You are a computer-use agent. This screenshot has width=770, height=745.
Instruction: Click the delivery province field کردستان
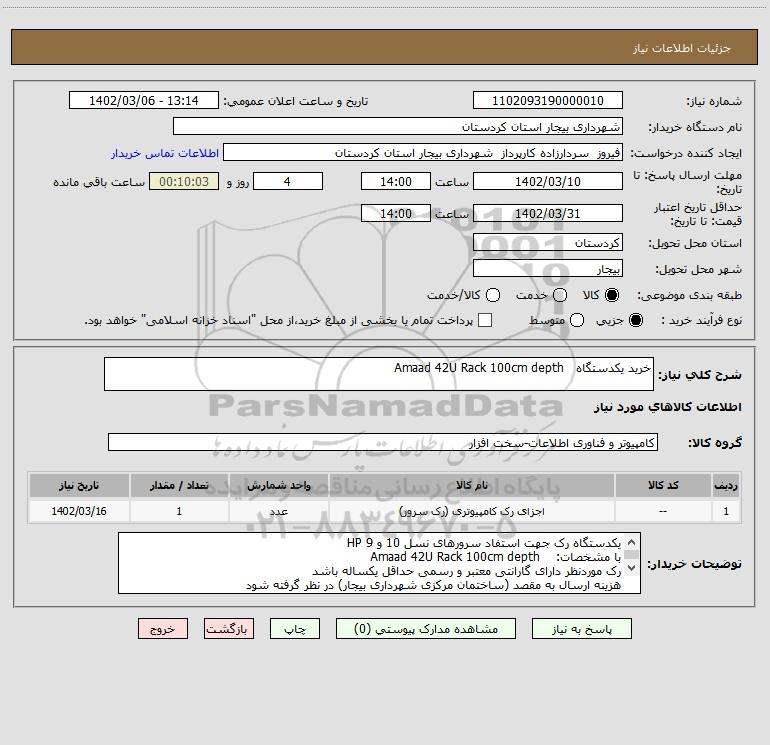click(x=548, y=243)
